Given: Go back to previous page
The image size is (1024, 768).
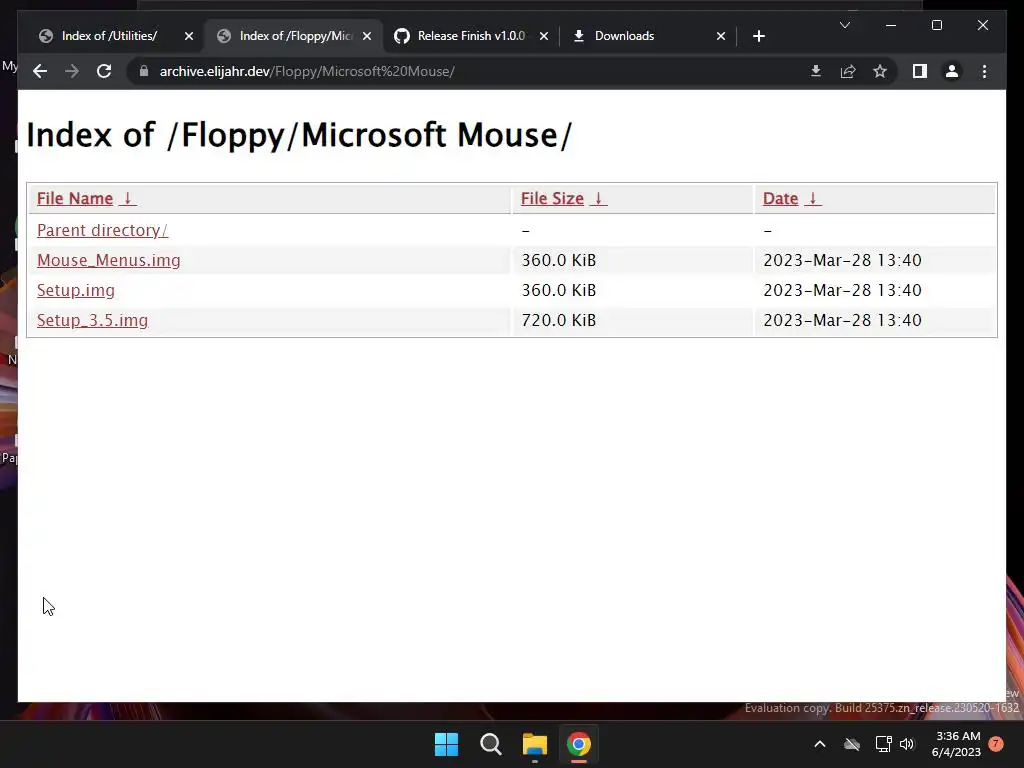Looking at the screenshot, I should coord(40,71).
